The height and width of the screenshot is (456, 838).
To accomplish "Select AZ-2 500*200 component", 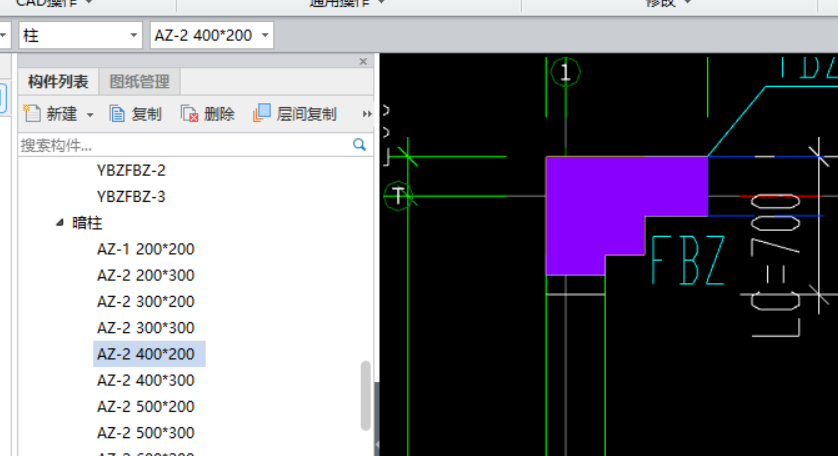I will pyautogui.click(x=145, y=406).
